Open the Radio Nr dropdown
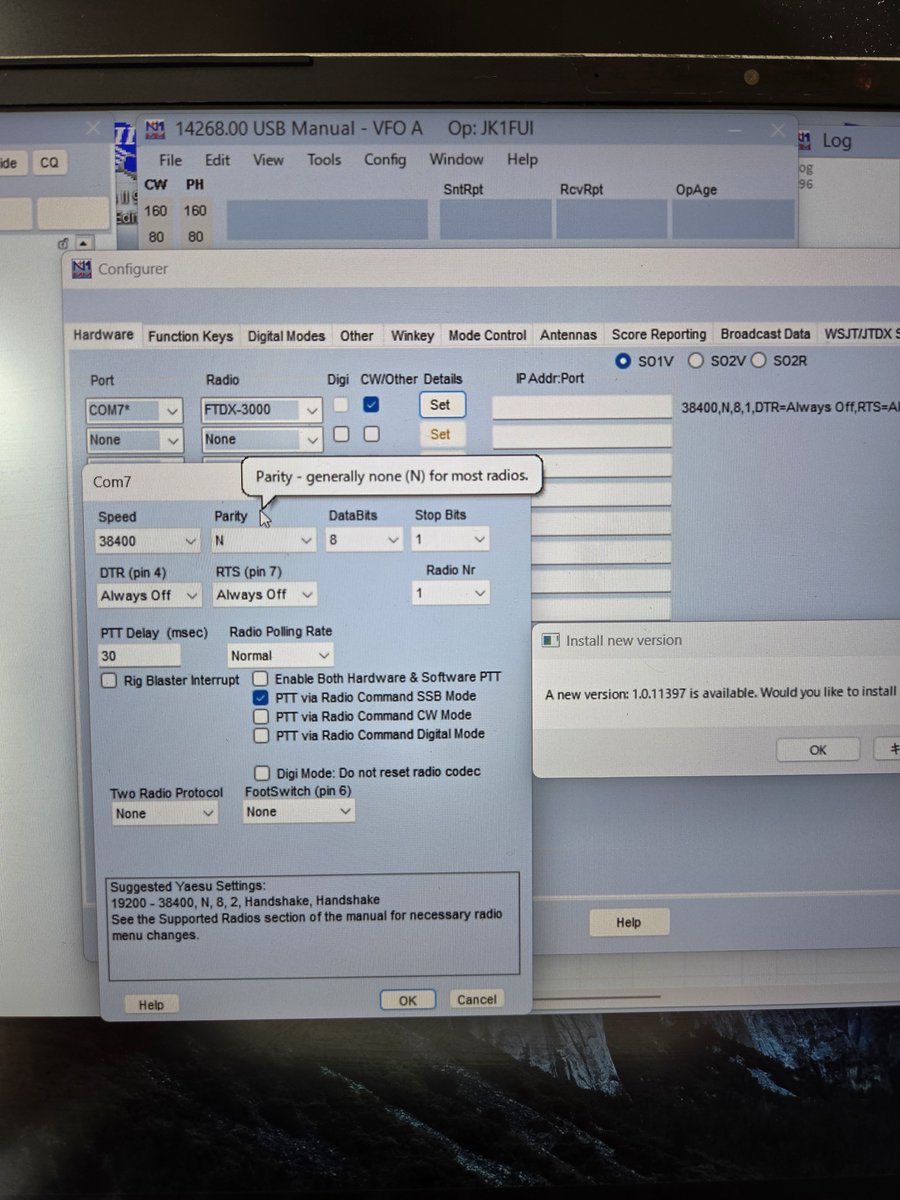 pos(451,593)
